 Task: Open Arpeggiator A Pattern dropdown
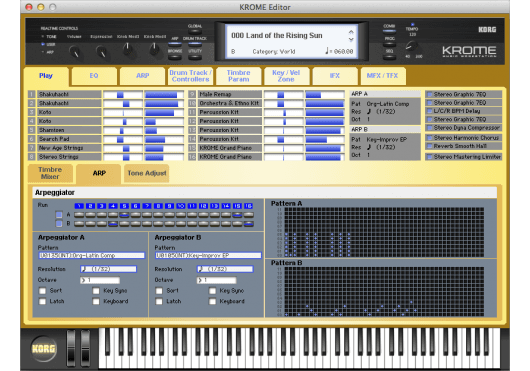point(92,255)
